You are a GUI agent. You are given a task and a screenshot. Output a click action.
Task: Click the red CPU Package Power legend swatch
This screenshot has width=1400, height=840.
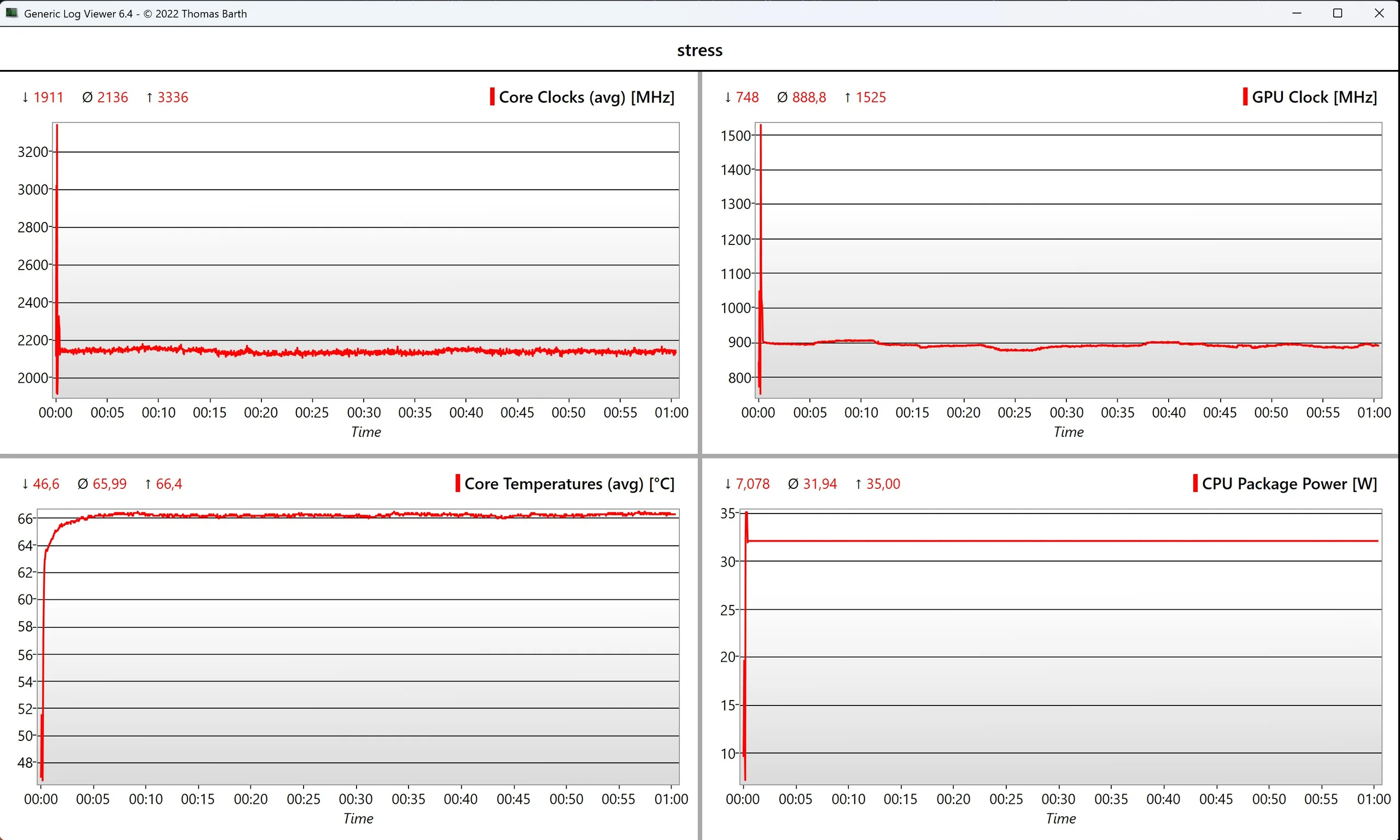point(1194,483)
